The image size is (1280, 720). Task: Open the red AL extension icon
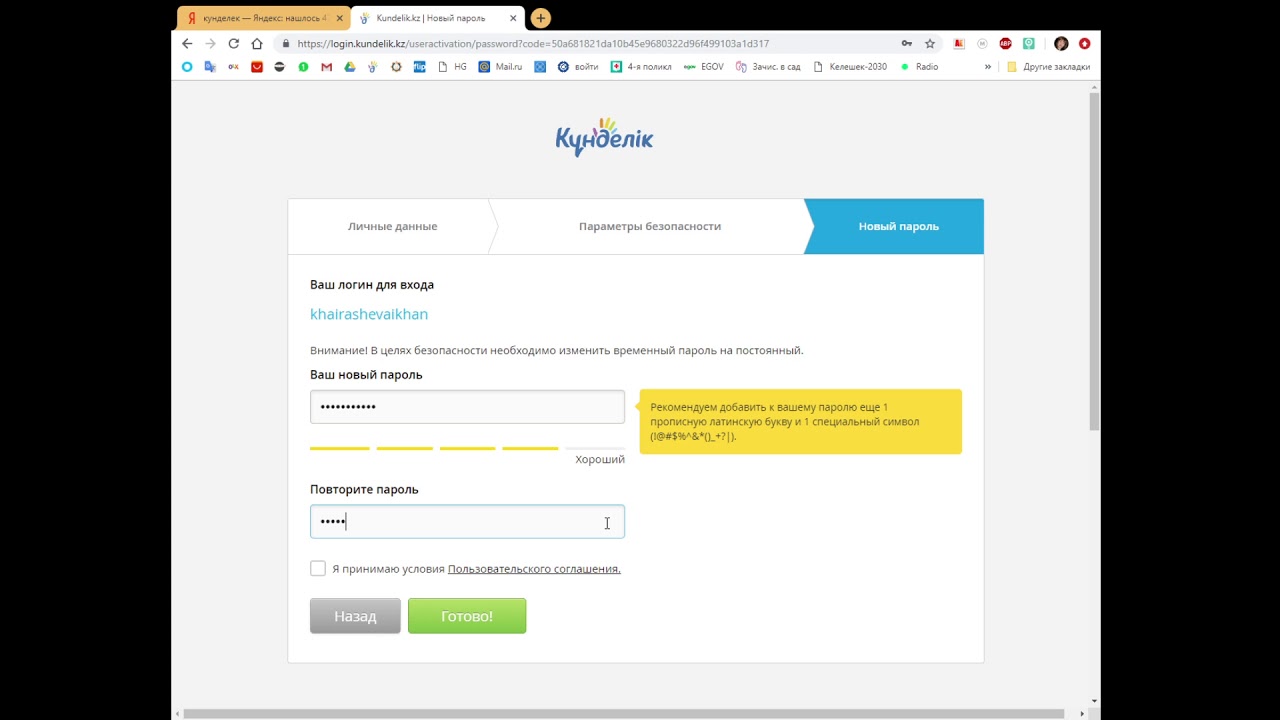(x=959, y=44)
